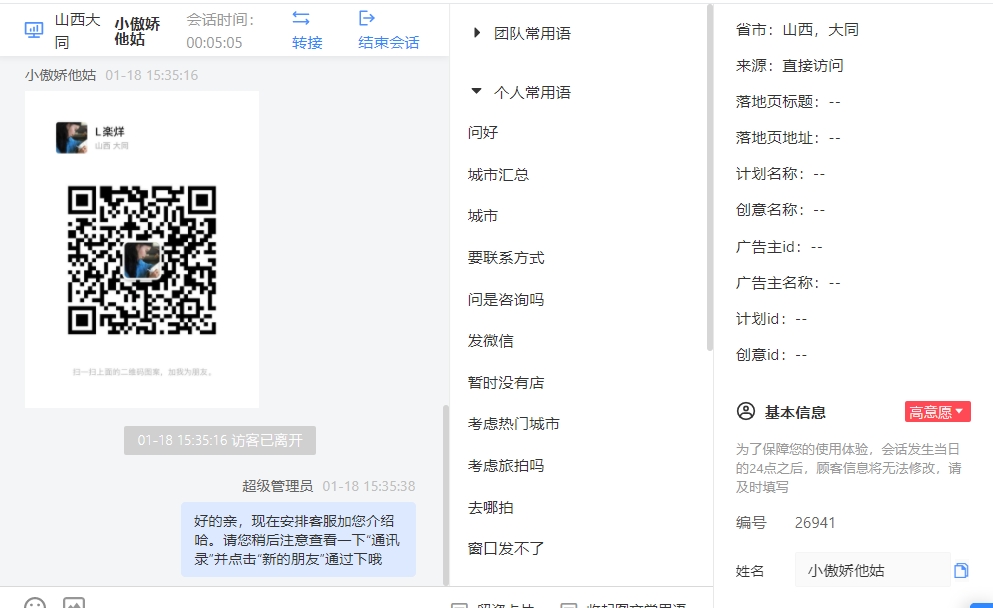Click the 省市：山西，大同 text
This screenshot has width=993, height=608.
click(797, 30)
